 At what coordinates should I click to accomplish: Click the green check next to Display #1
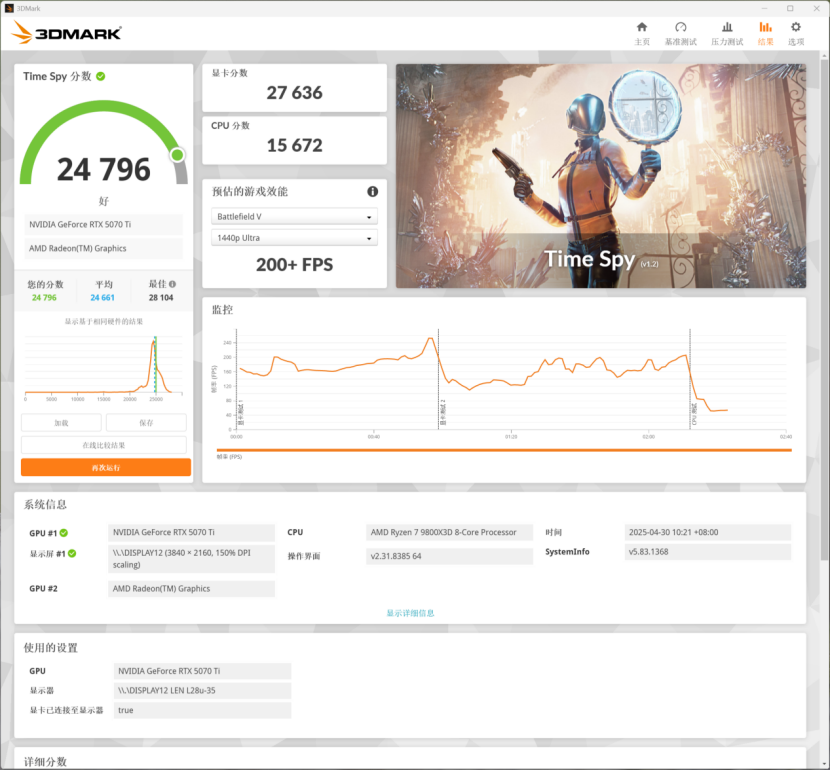(72, 554)
